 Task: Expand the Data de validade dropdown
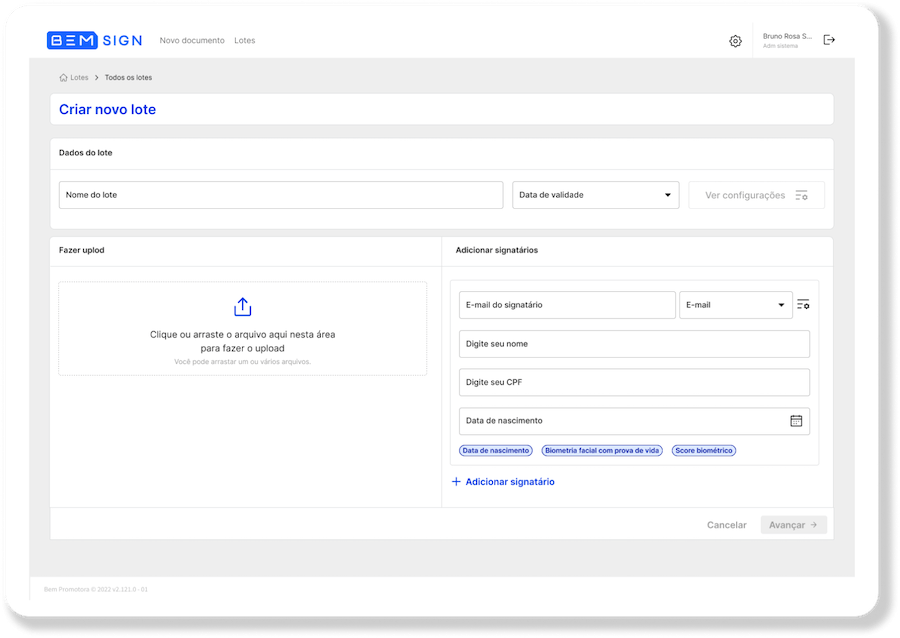point(595,195)
